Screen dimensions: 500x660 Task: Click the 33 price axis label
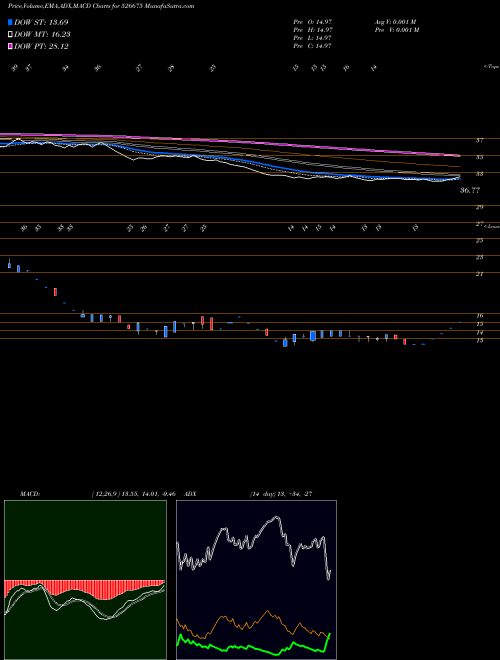479,173
